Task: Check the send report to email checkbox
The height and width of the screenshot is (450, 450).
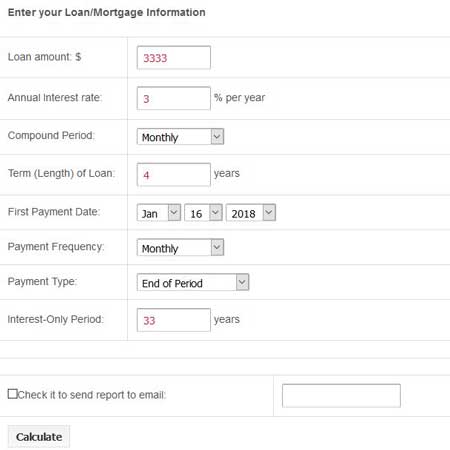Action: tap(12, 394)
